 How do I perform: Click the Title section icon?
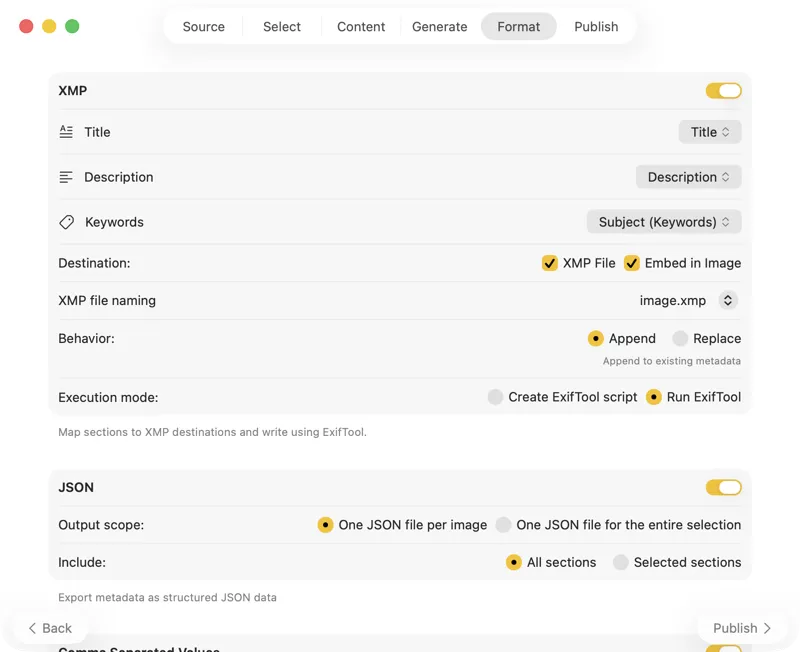(66, 132)
